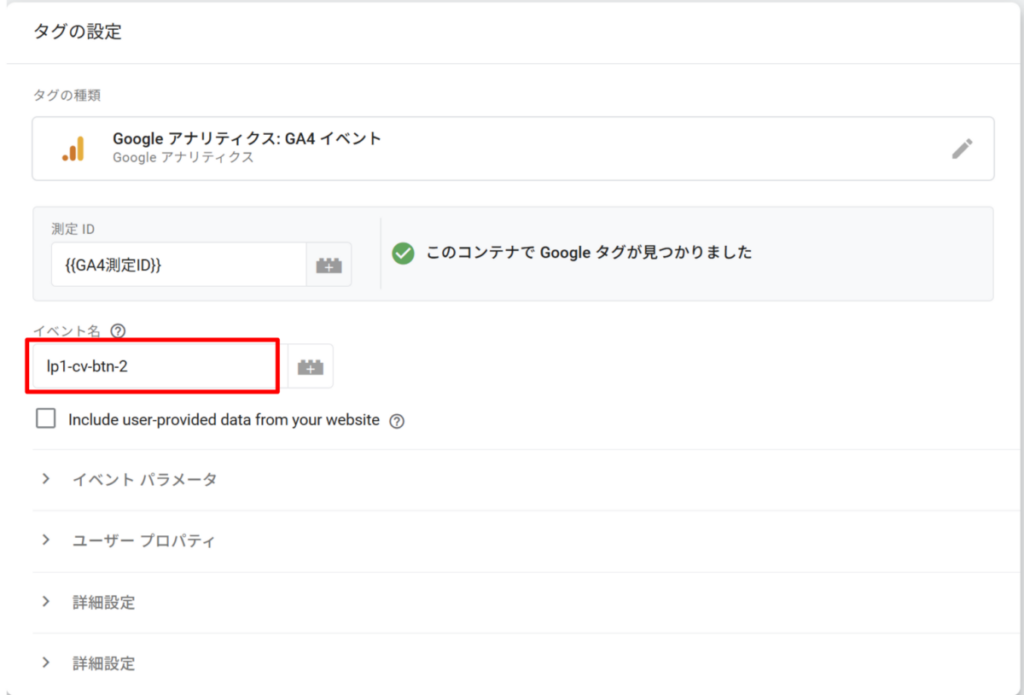Click the 'Google アナリティクス' subtitle under tag type
1024x695 pixels.
point(183,158)
